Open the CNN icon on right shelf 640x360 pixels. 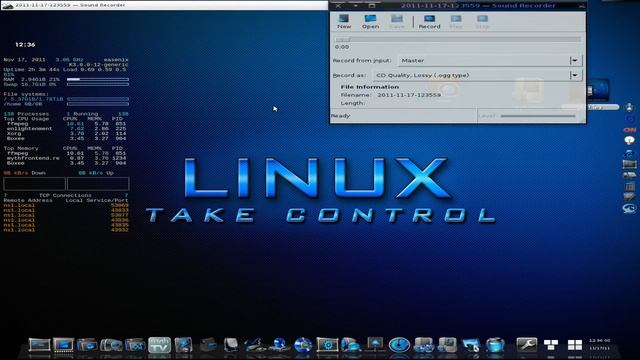[629, 130]
